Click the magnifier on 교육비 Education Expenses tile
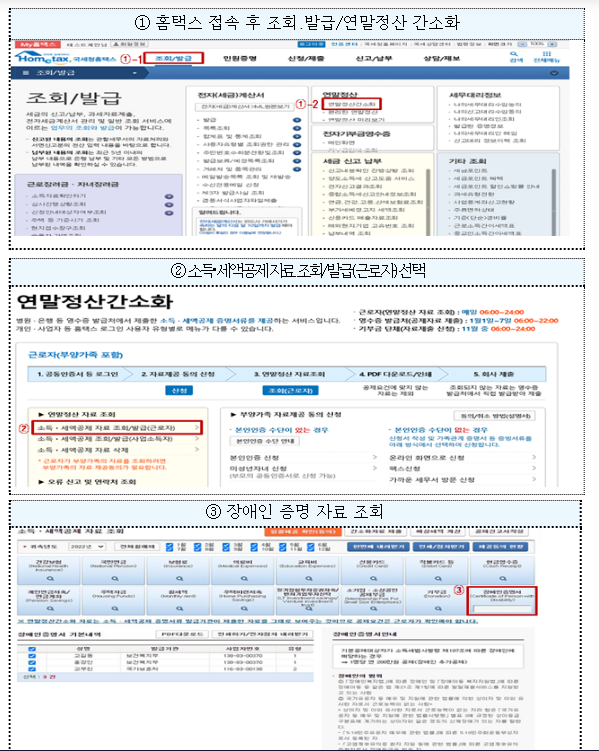 pyautogui.click(x=309, y=579)
